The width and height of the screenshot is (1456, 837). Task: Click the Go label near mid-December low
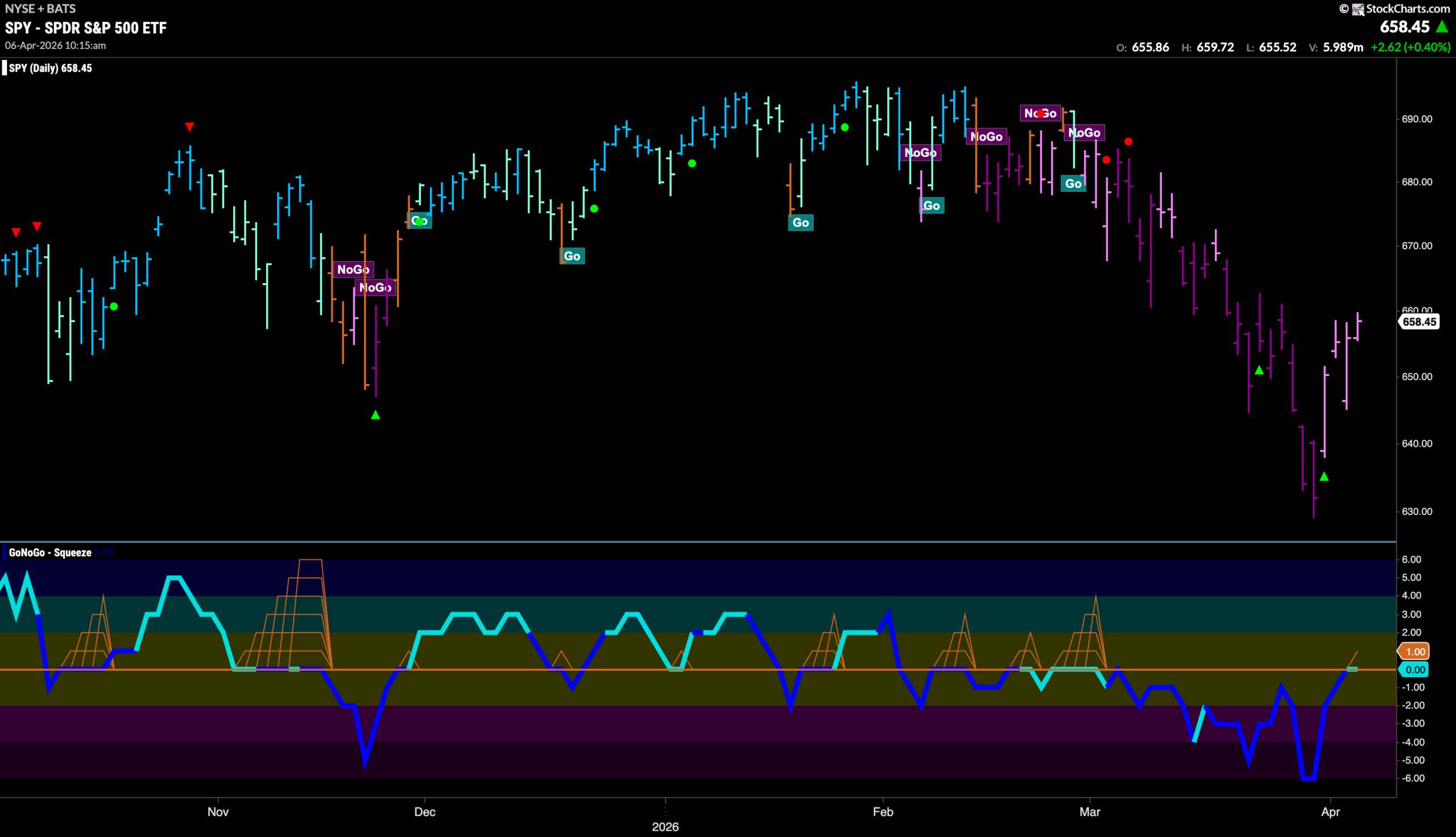pos(572,256)
